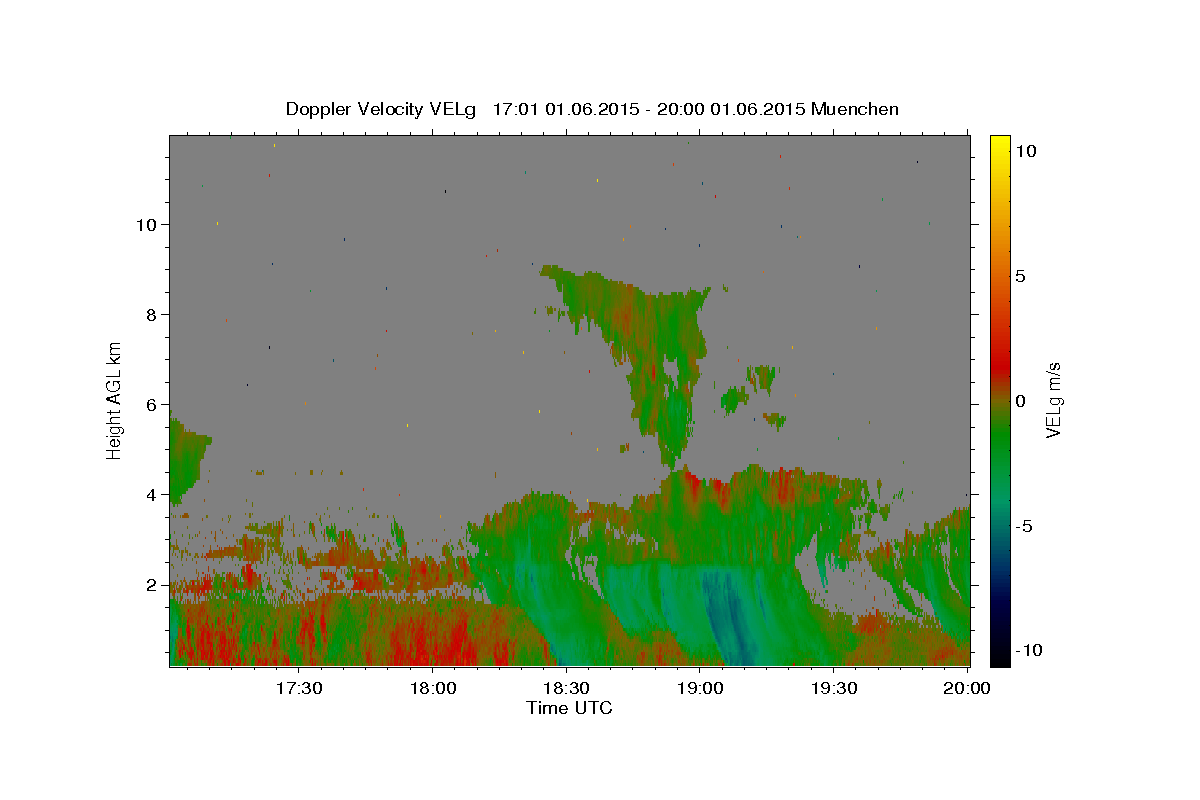Click the 20:00 time tick label

pyautogui.click(x=967, y=689)
